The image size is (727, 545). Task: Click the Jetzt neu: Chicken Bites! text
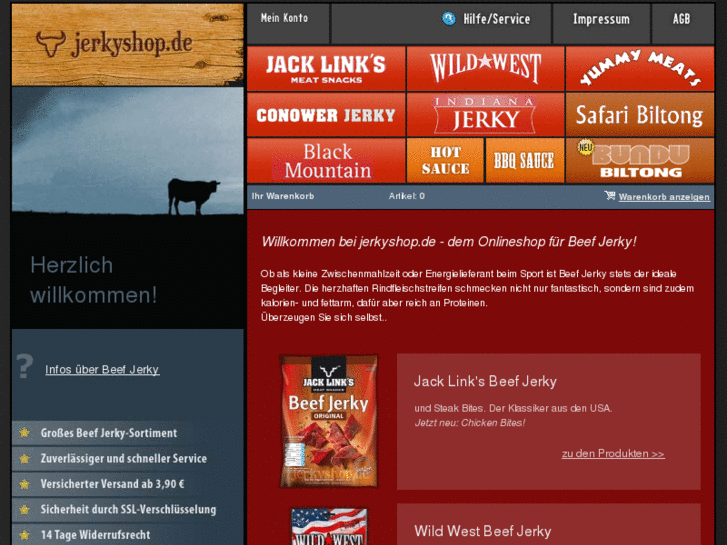click(470, 423)
